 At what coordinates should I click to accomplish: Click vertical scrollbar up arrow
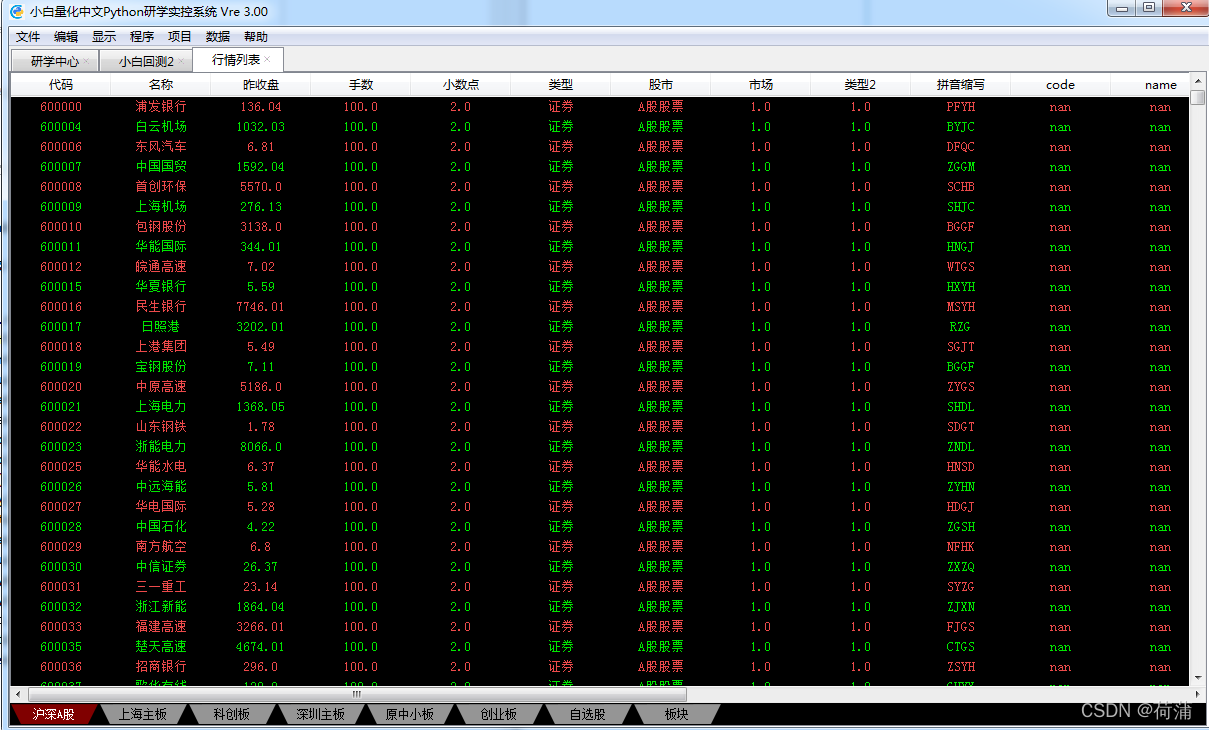1198,81
